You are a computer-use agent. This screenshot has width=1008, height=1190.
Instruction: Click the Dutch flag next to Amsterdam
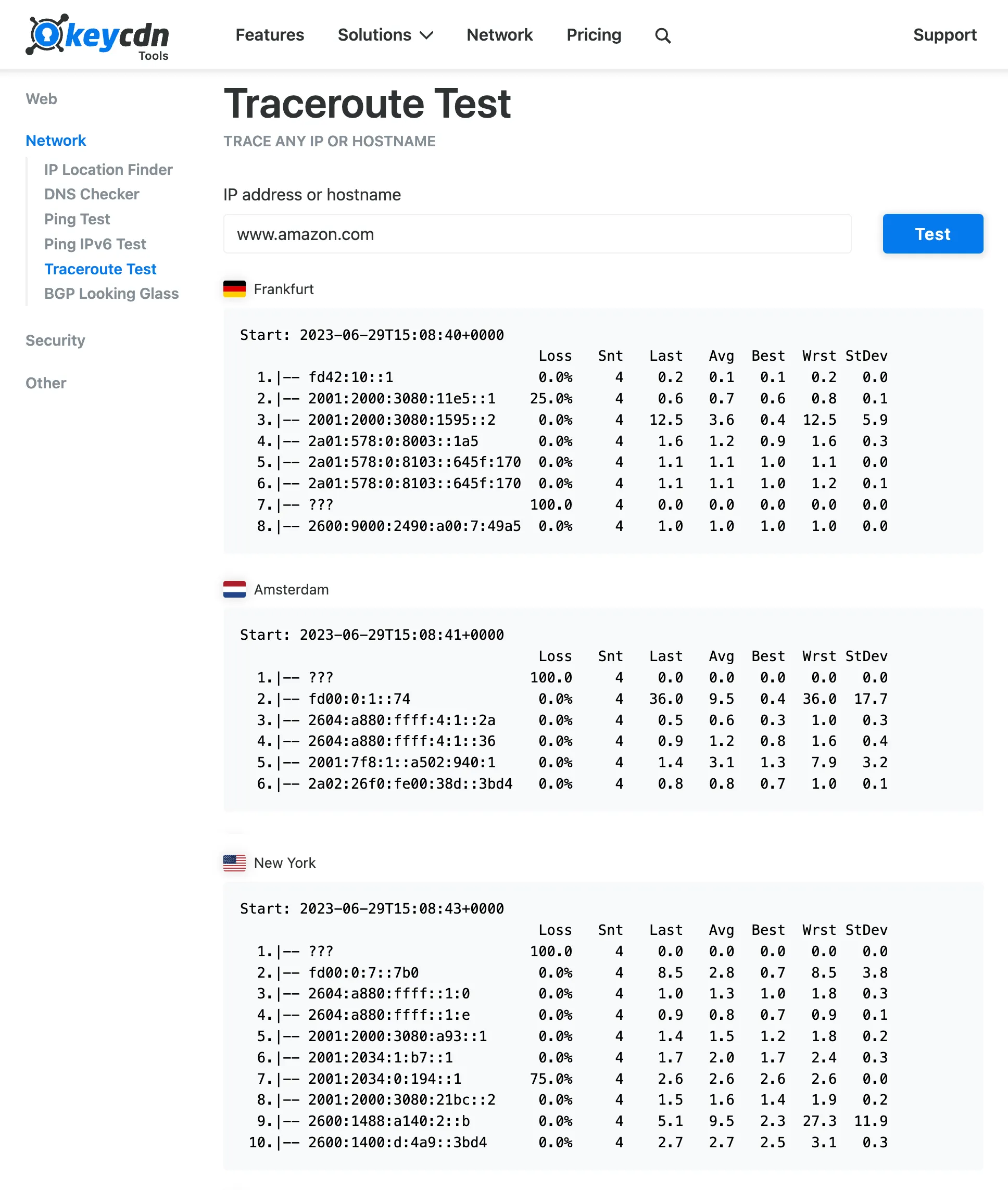coord(234,590)
